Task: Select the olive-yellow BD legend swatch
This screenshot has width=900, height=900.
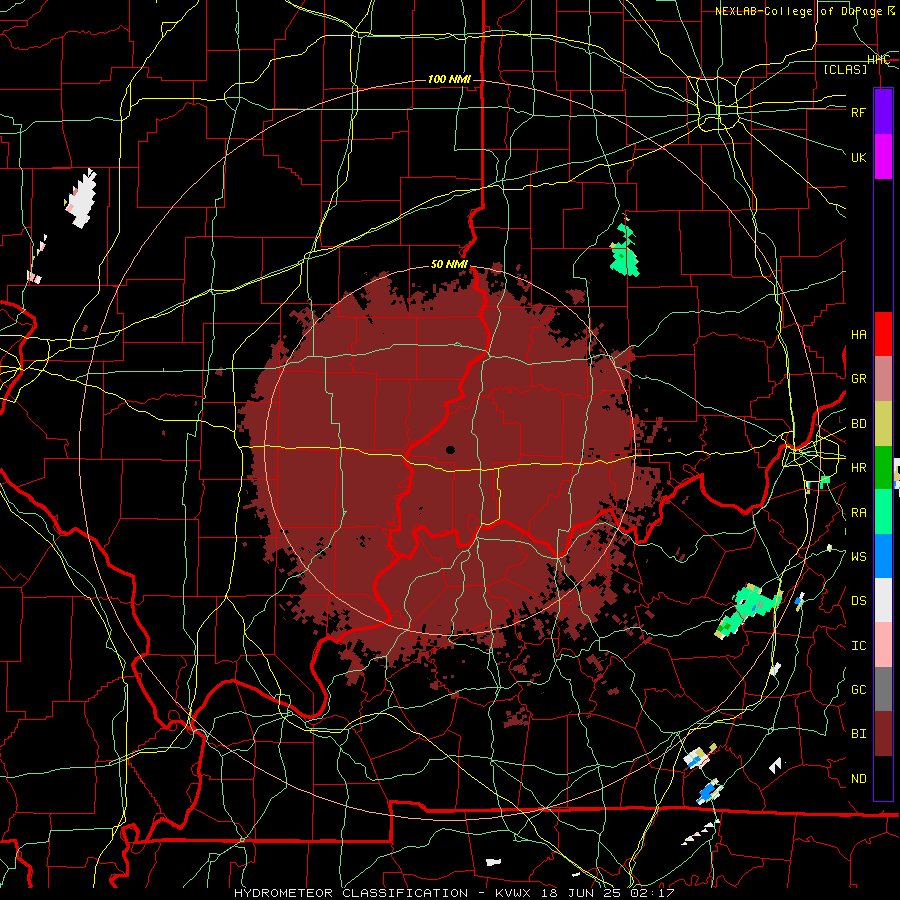Action: coord(883,424)
